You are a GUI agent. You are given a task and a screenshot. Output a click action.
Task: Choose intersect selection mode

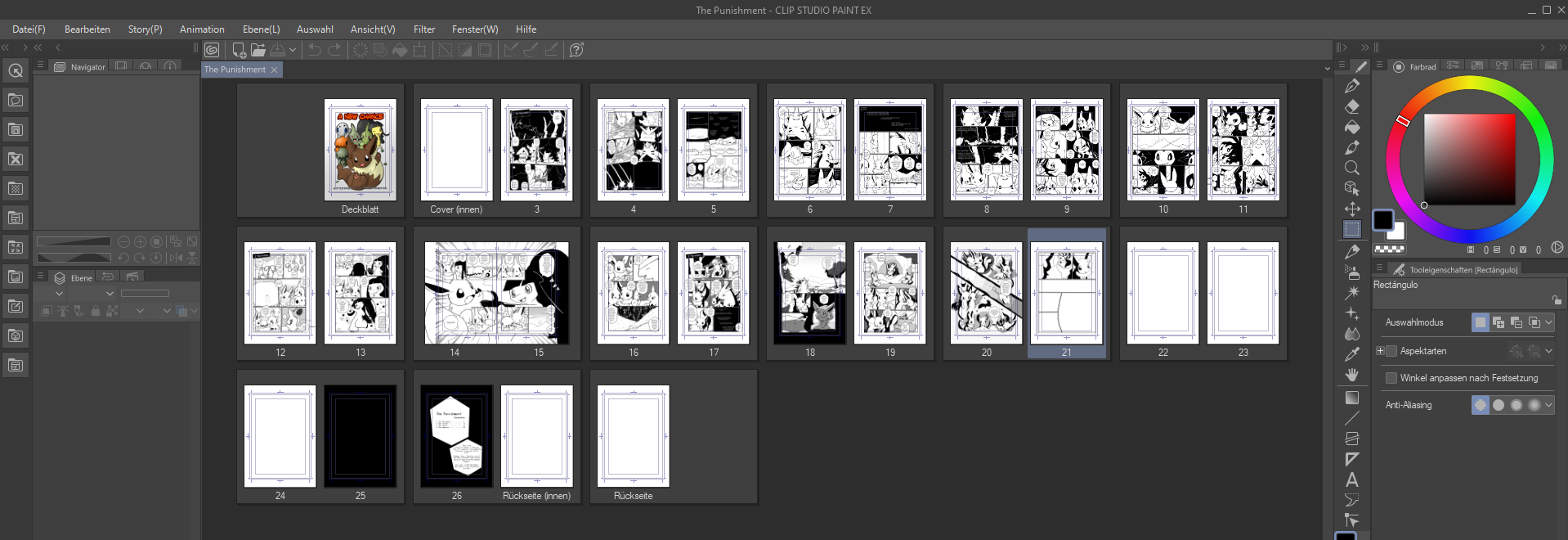click(x=1534, y=322)
